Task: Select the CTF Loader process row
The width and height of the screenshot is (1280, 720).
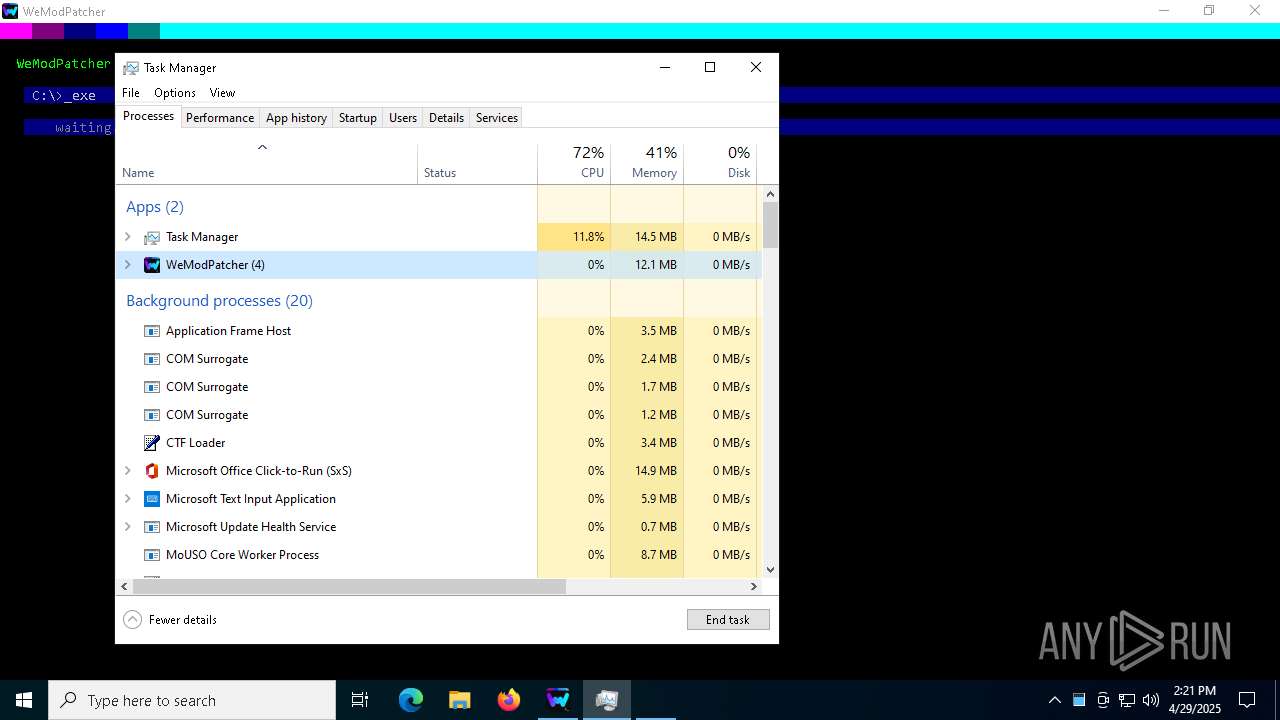Action: pyautogui.click(x=439, y=443)
